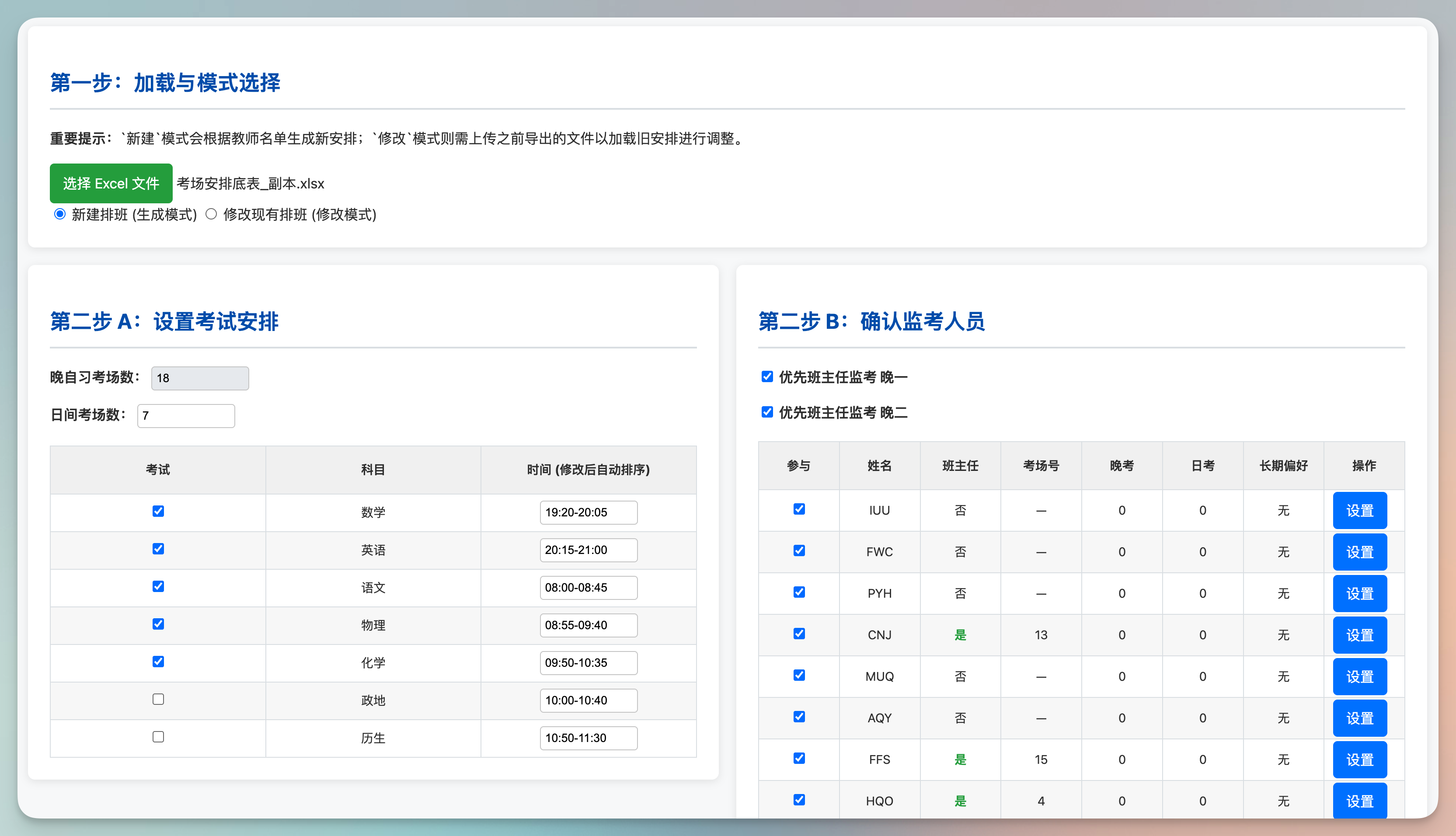Uncheck participation checkbox for PYH
This screenshot has width=1456, height=836.
[x=799, y=592]
